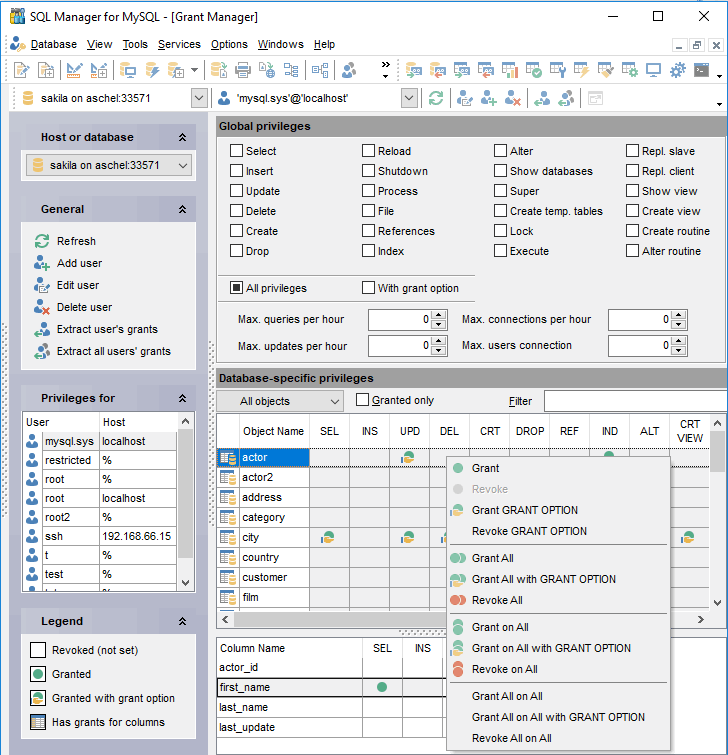Collapse the Privileges for panel

point(182,398)
